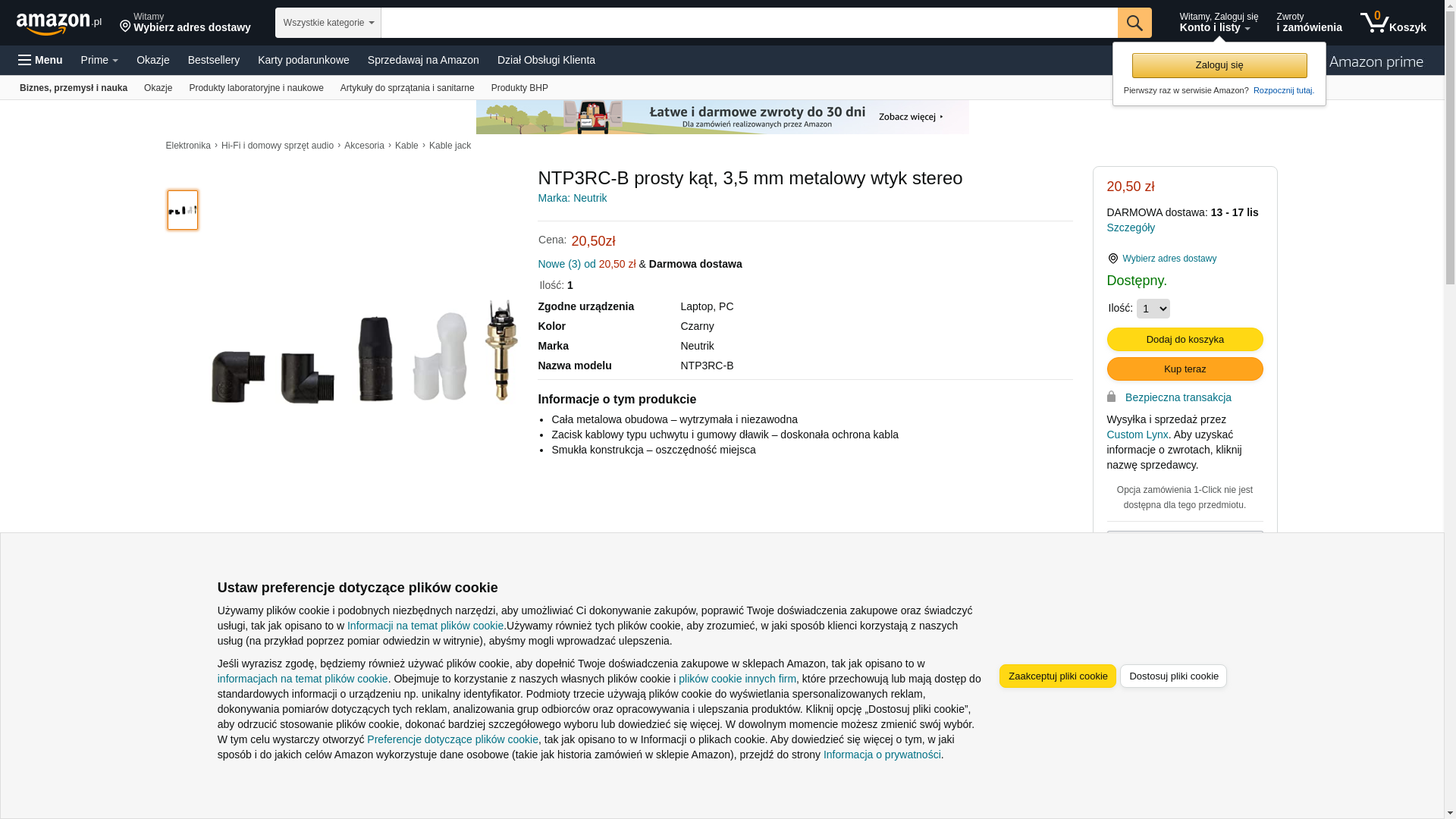The width and height of the screenshot is (1456, 819).
Task: Open the Prime navigation dropdown
Action: (99, 60)
